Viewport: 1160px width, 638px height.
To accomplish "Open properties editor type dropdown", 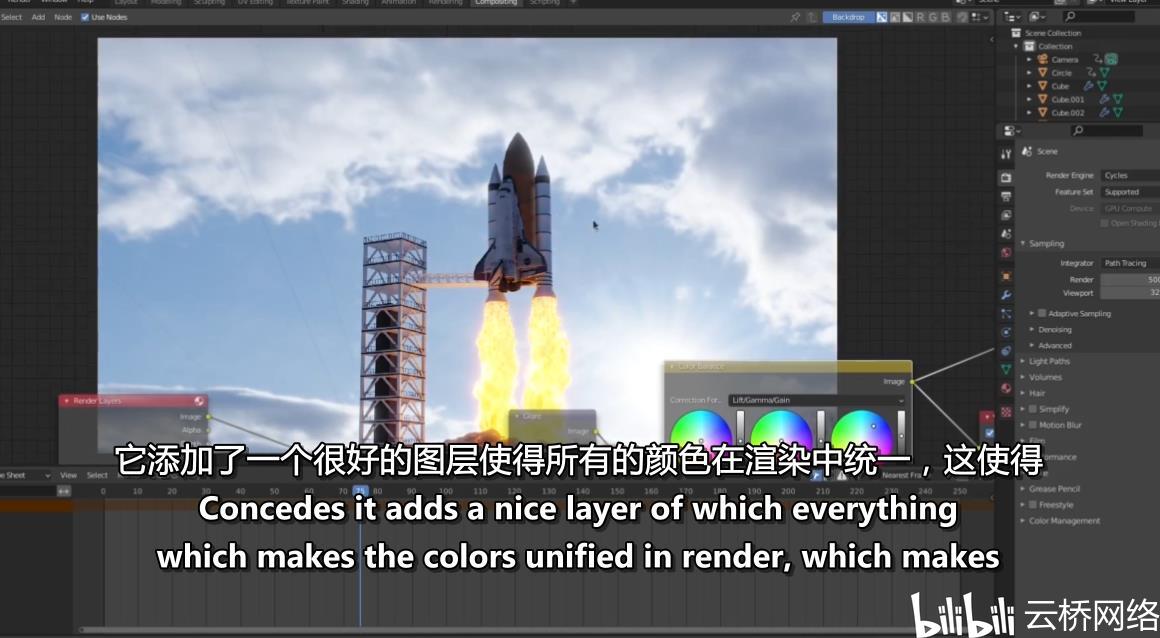I will pyautogui.click(x=1011, y=131).
